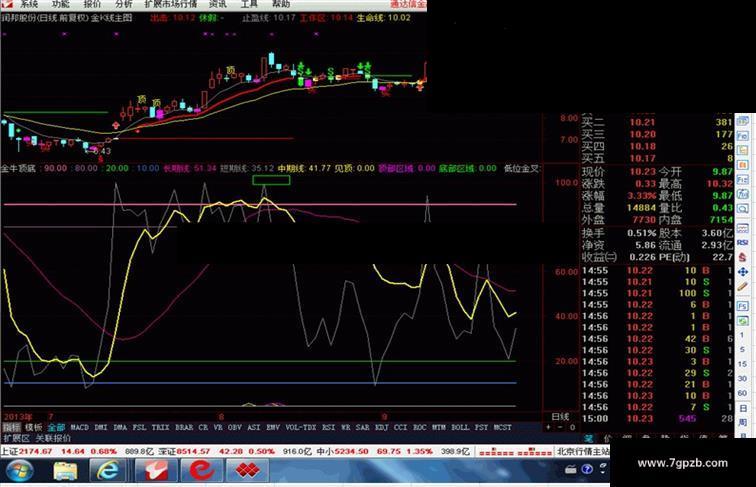The width and height of the screenshot is (756, 487).
Task: Click the blue four-way move arrows icon
Action: (x=743, y=272)
